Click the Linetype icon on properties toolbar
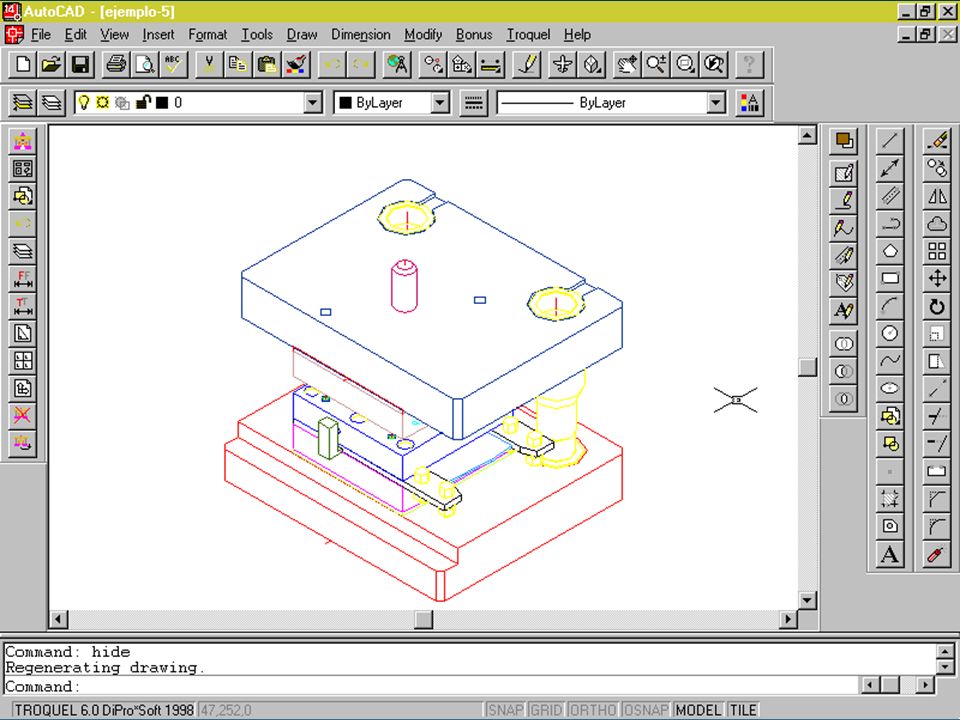The width and height of the screenshot is (960, 720). click(x=473, y=103)
